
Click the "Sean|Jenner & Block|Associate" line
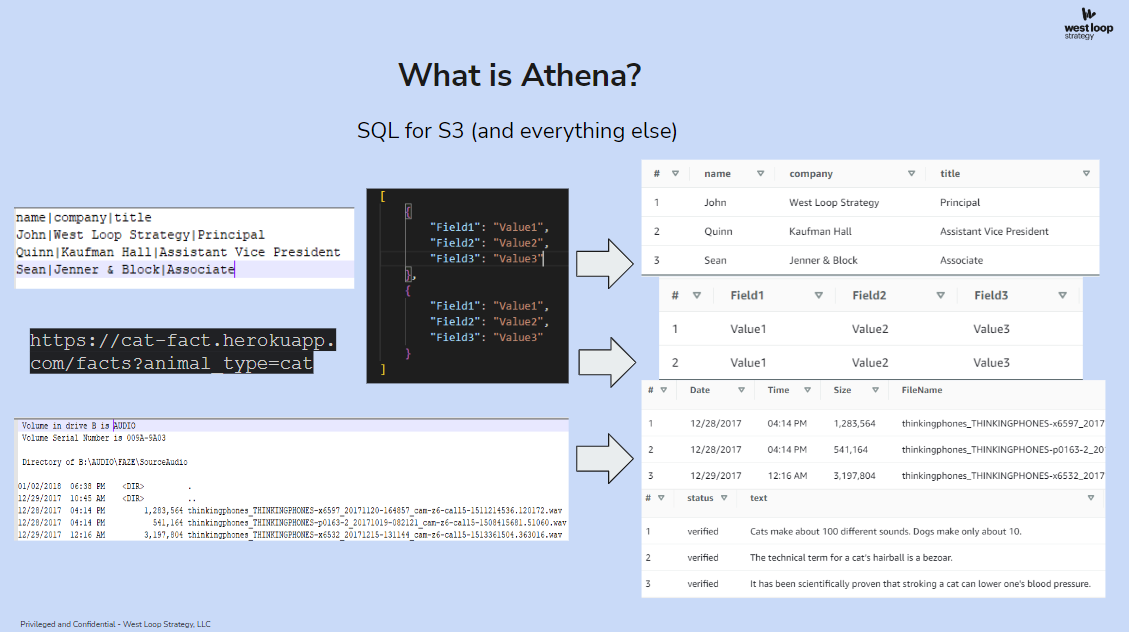(x=125, y=269)
